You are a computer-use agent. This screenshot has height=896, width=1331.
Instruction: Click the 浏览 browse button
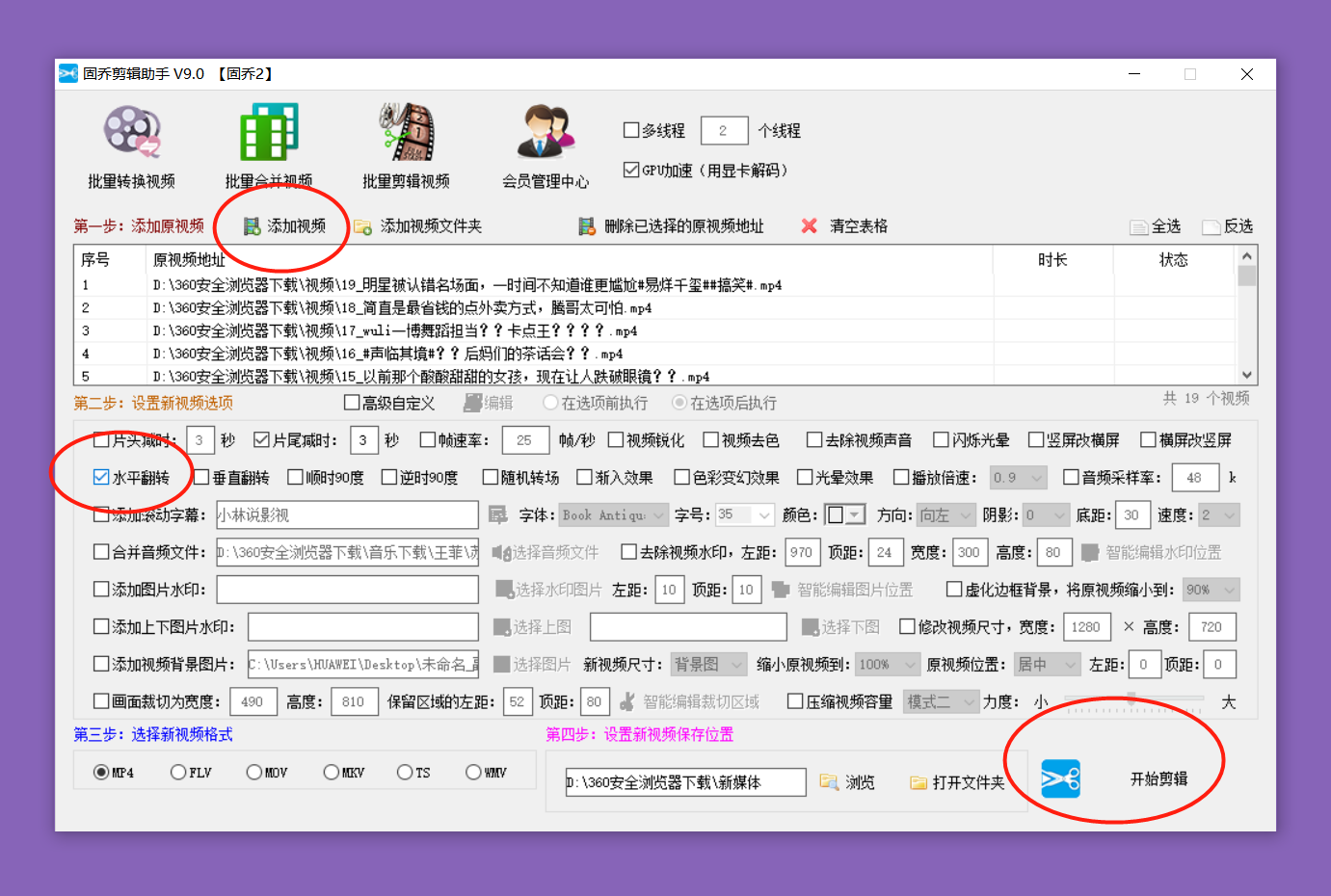[848, 782]
